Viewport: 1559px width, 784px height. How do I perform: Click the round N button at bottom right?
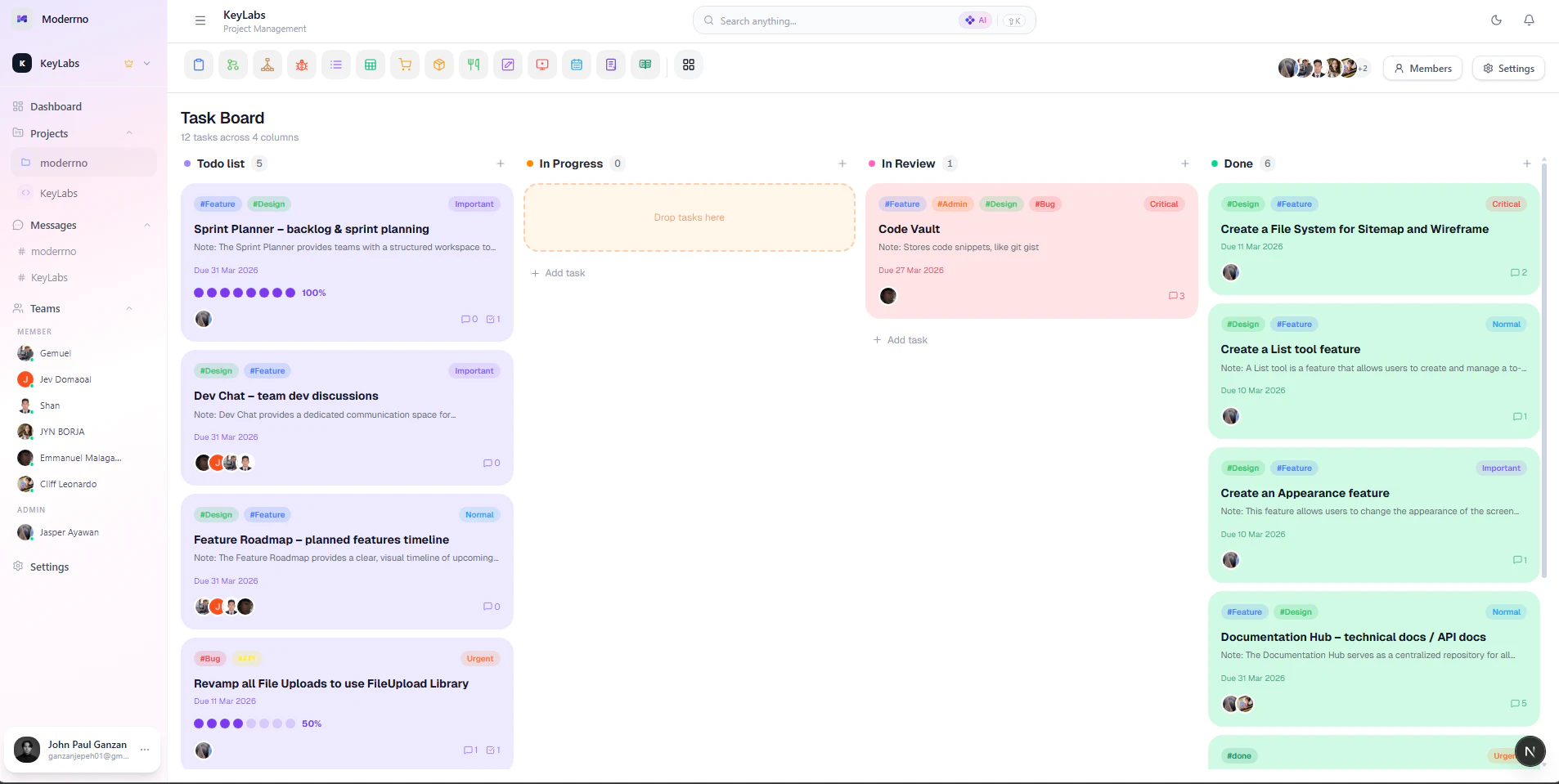1530,750
